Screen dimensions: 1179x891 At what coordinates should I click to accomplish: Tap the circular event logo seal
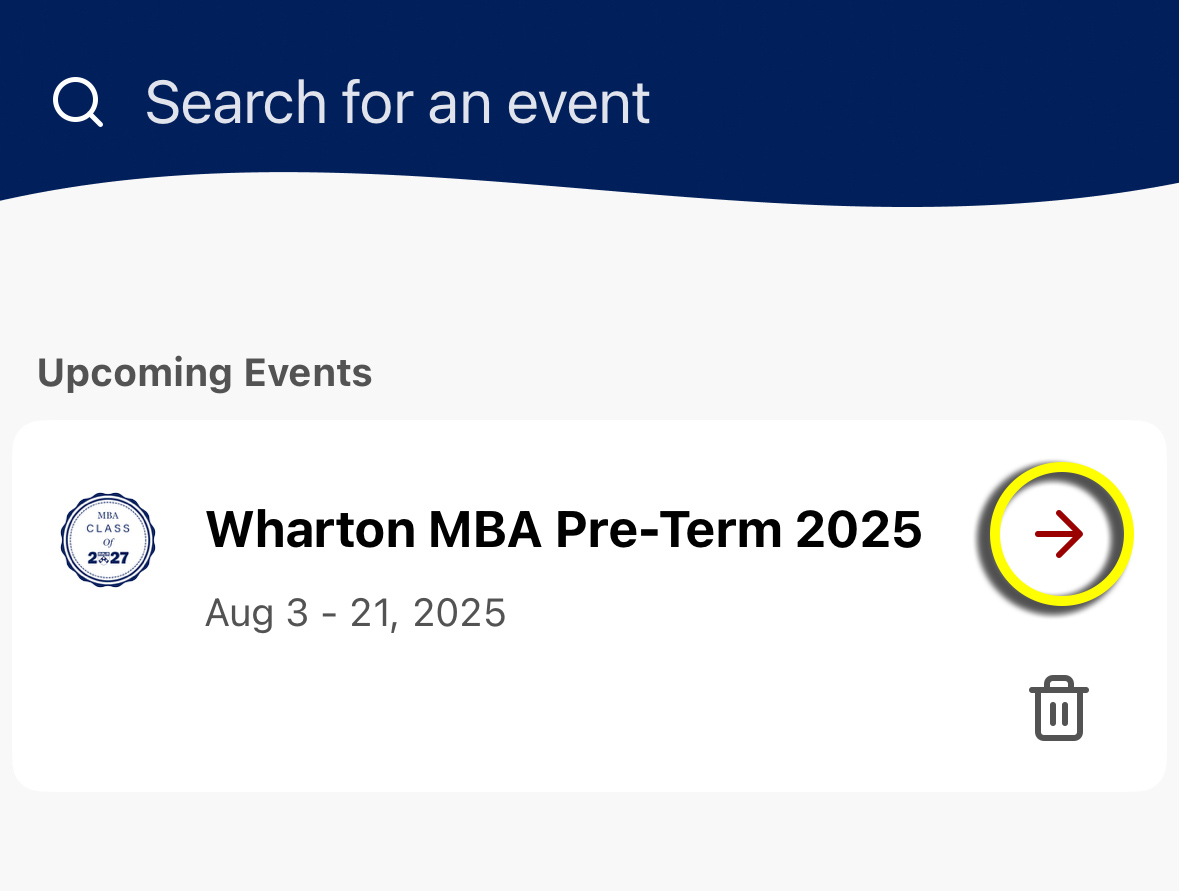point(108,539)
